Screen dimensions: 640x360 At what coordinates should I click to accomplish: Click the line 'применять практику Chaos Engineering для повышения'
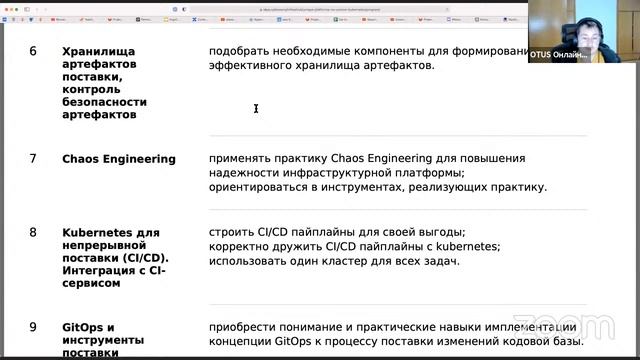point(367,158)
